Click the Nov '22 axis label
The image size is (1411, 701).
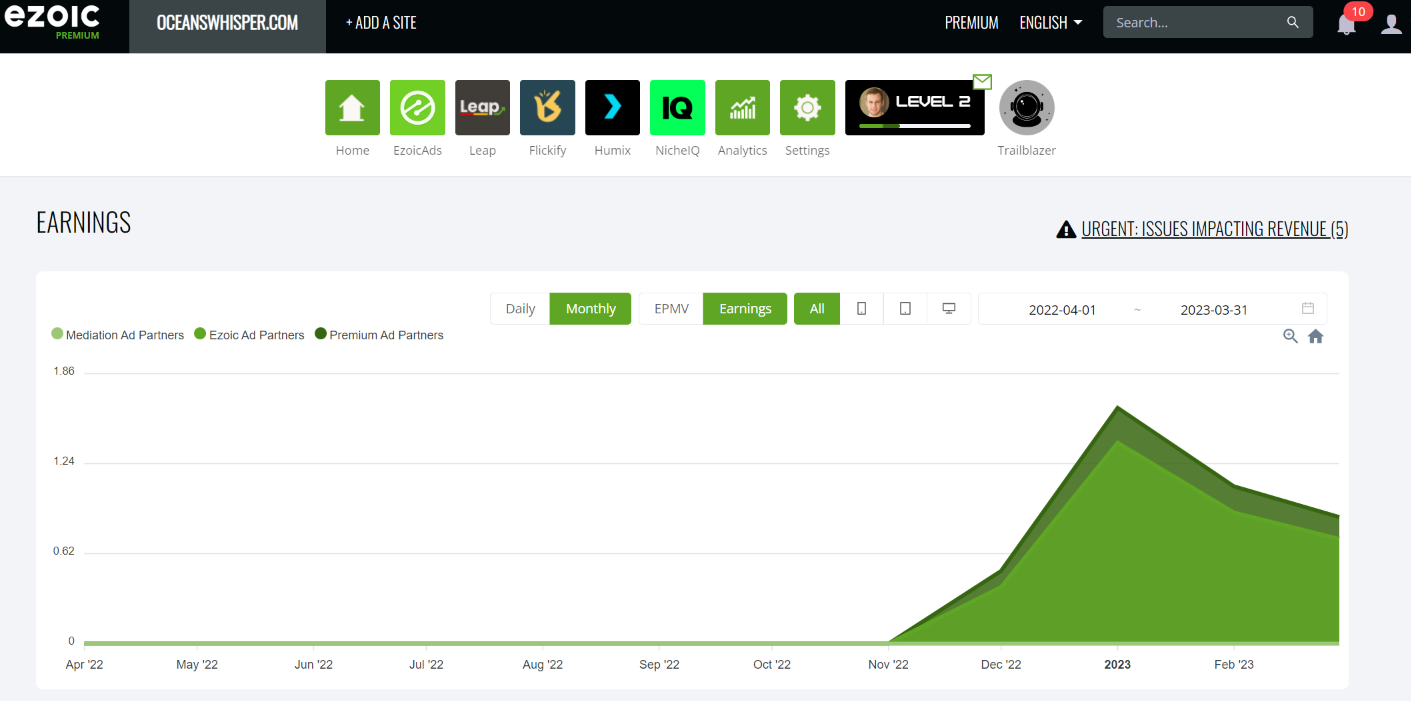888,665
